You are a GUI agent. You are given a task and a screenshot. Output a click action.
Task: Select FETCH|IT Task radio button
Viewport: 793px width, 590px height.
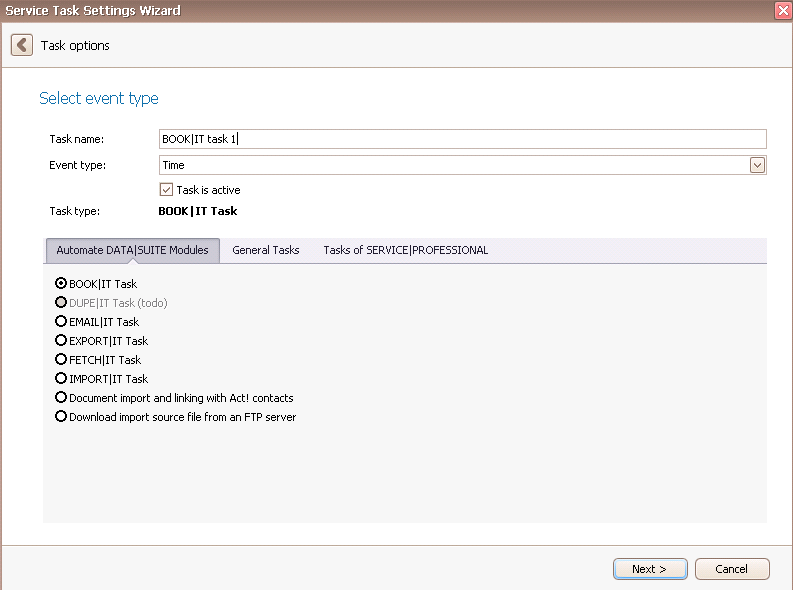[61, 359]
